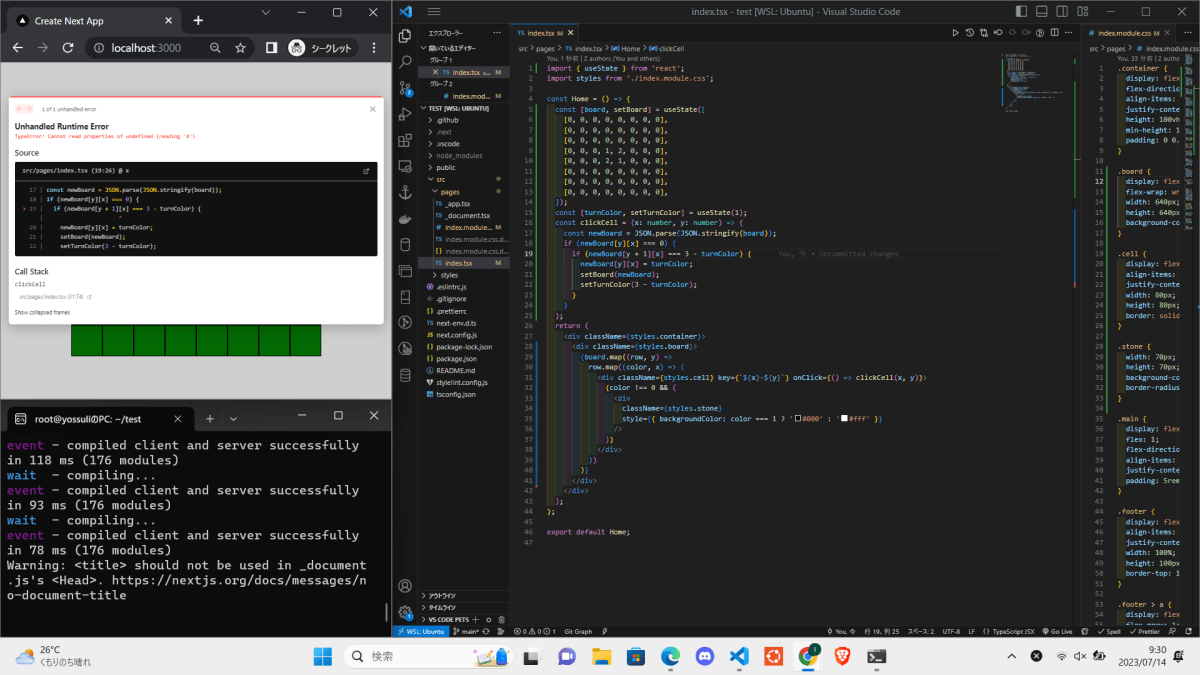Go back in the Chrome browser
The image size is (1200, 675).
18,48
